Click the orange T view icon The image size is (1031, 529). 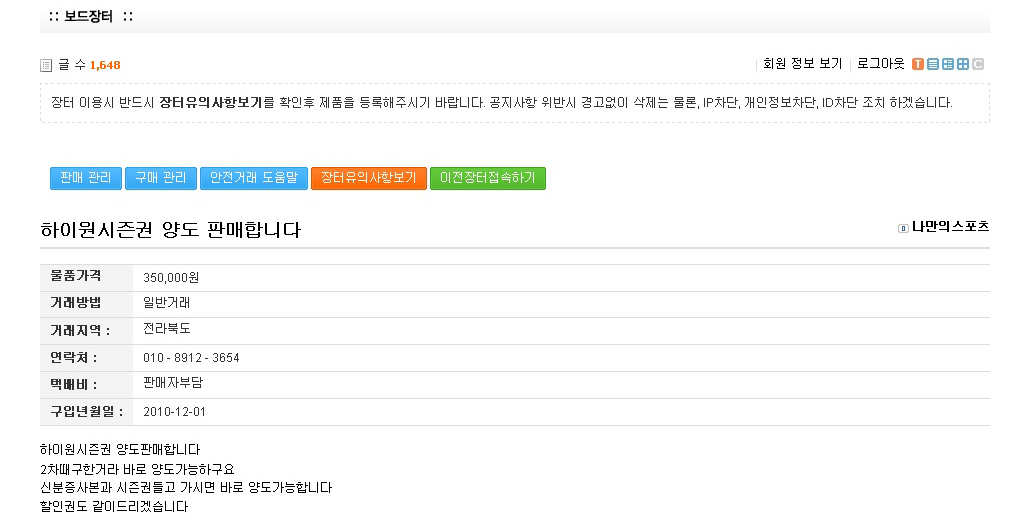917,64
